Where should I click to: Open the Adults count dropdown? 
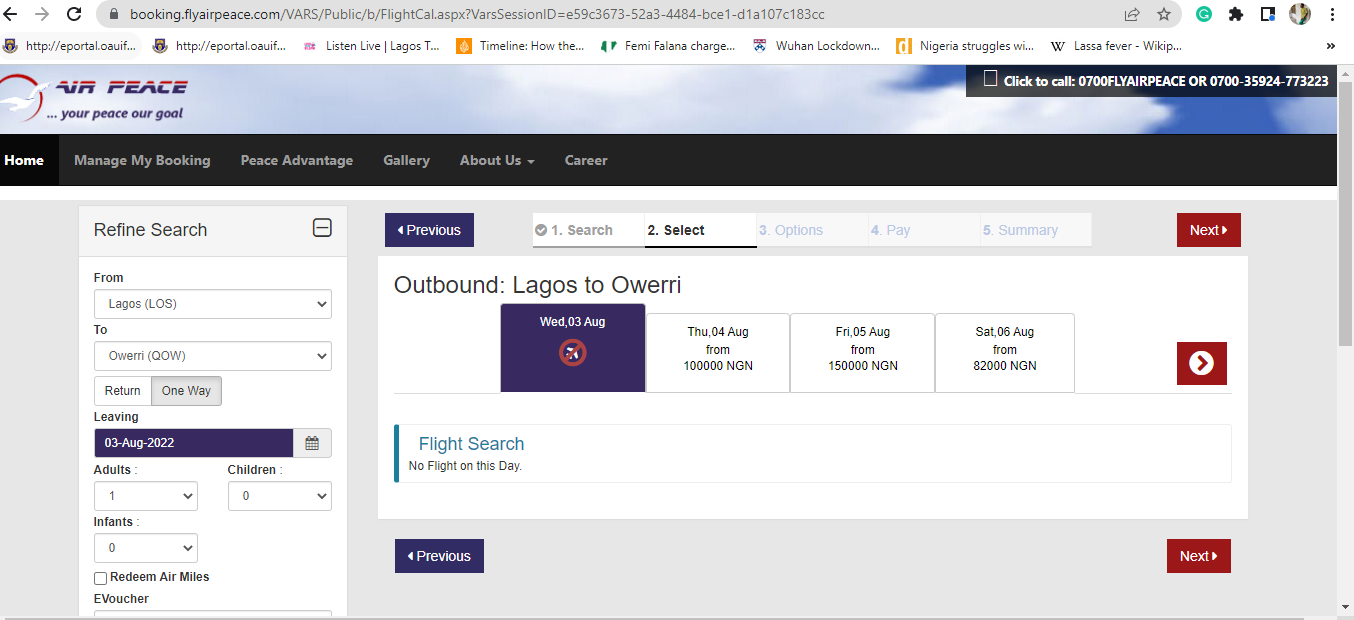[146, 496]
